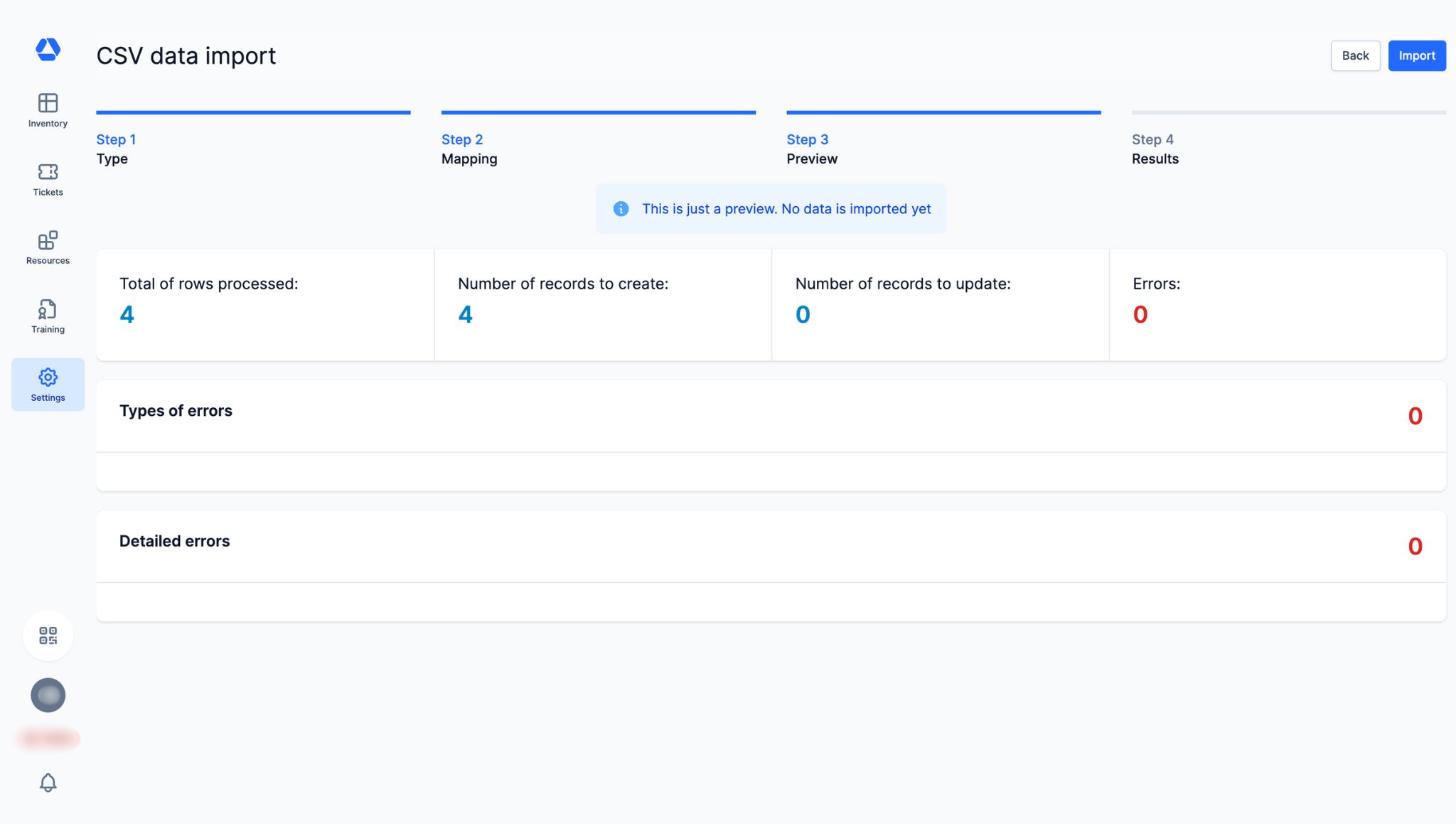Select Step 4 Results
This screenshot has height=826, width=1456.
coord(1155,149)
